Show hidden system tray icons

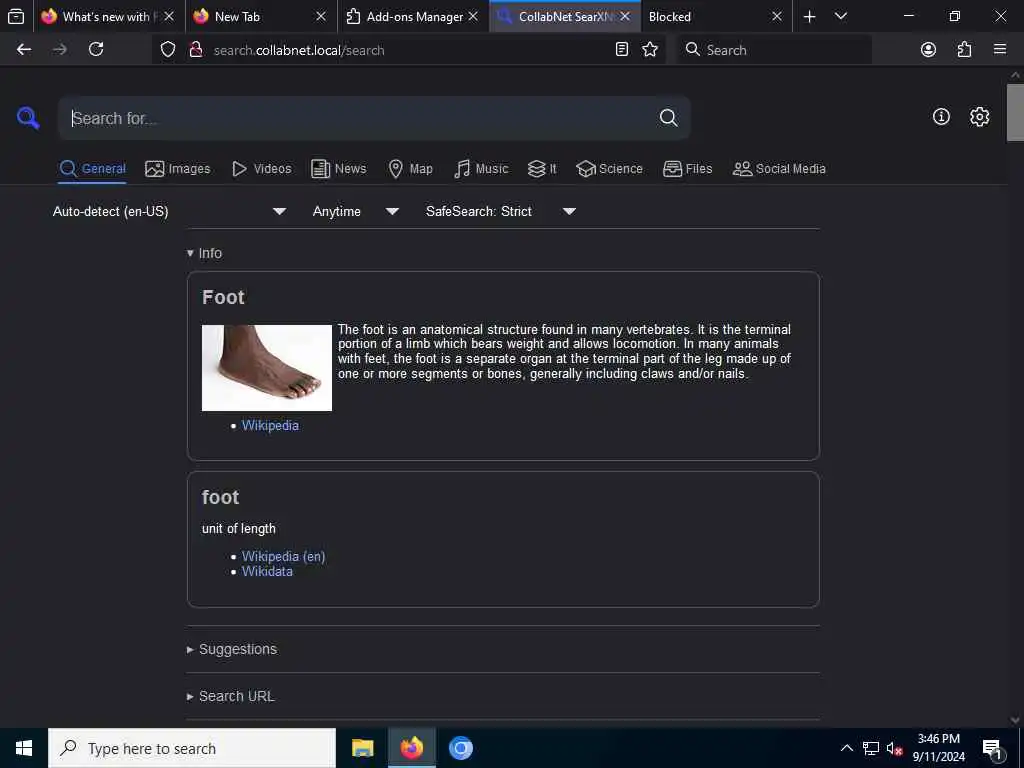pos(846,748)
